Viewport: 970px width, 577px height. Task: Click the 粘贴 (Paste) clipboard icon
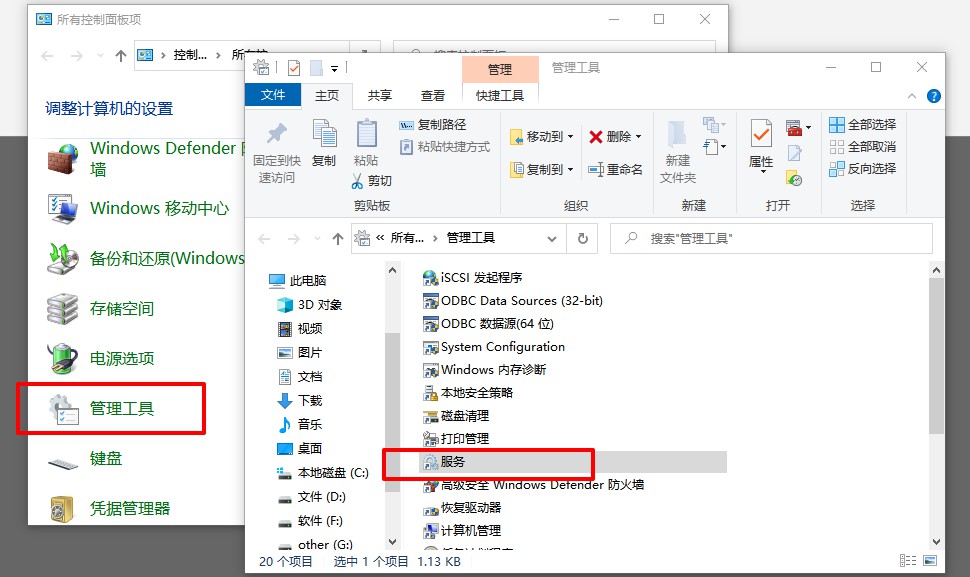(x=366, y=140)
